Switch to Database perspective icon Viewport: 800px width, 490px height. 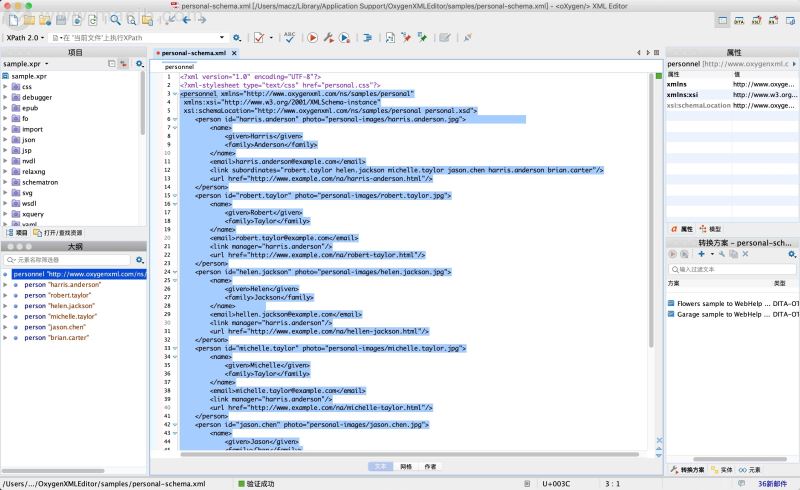(790, 20)
